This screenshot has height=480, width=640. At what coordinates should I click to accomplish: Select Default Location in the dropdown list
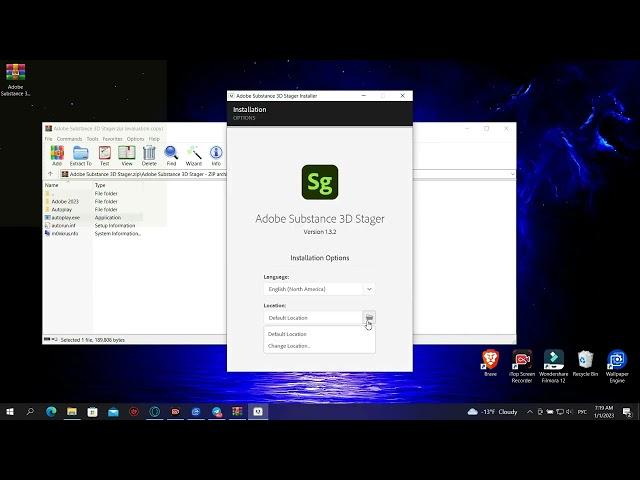[319, 334]
